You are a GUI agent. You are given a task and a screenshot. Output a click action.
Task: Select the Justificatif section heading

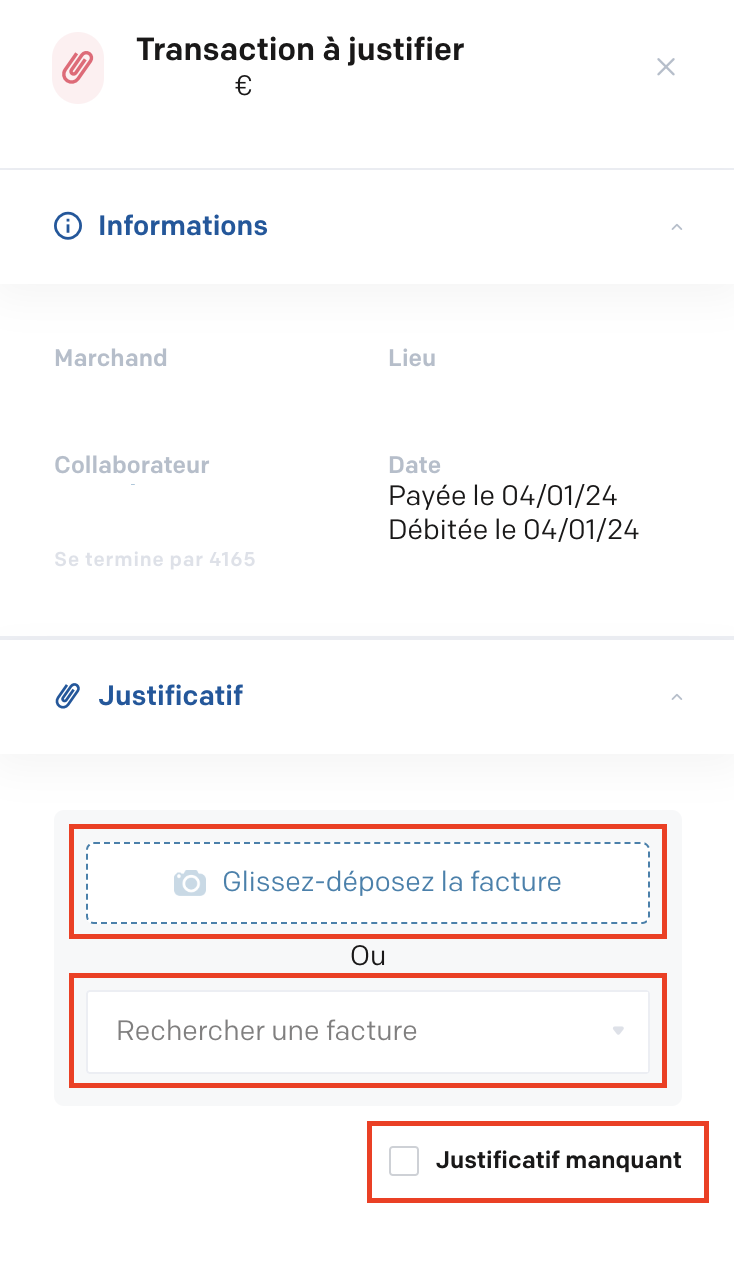click(170, 696)
